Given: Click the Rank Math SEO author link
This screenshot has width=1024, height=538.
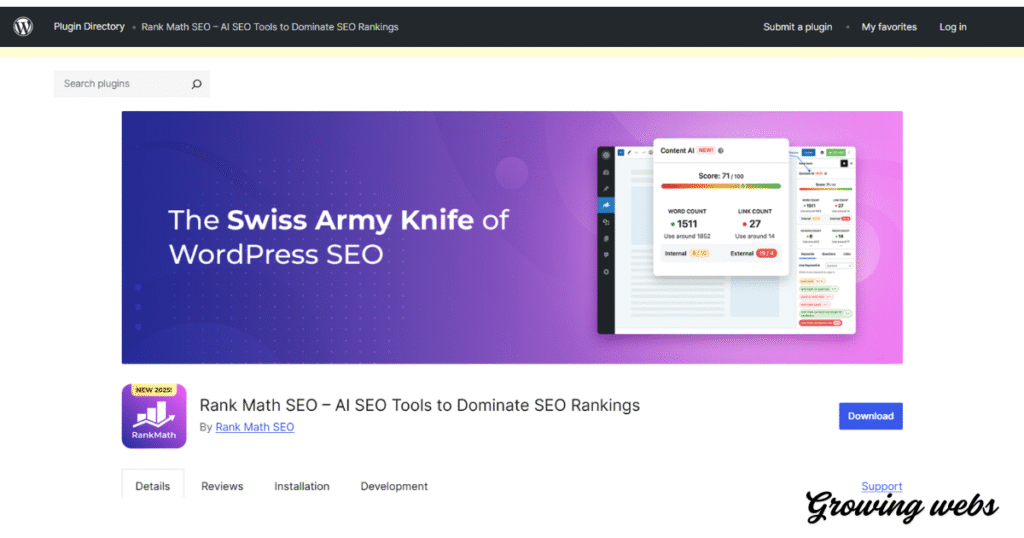Looking at the screenshot, I should 255,427.
